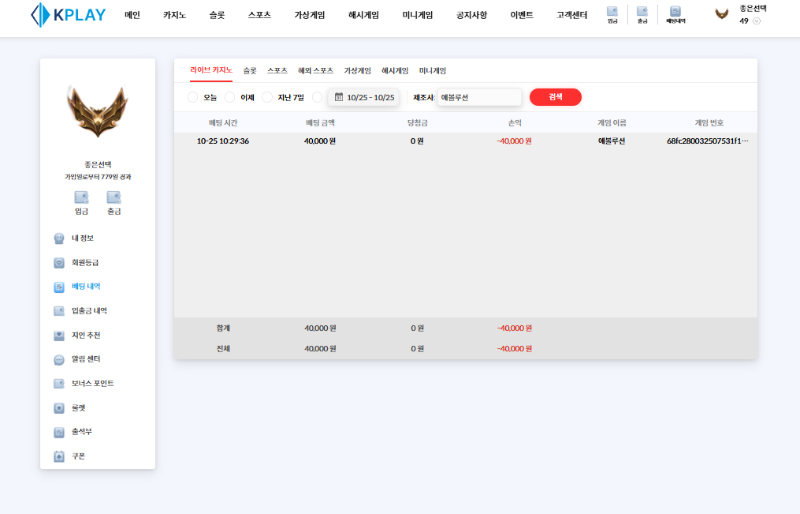The height and width of the screenshot is (514, 800).
Task: Click the 내 정보 profile icon
Action: point(60,238)
